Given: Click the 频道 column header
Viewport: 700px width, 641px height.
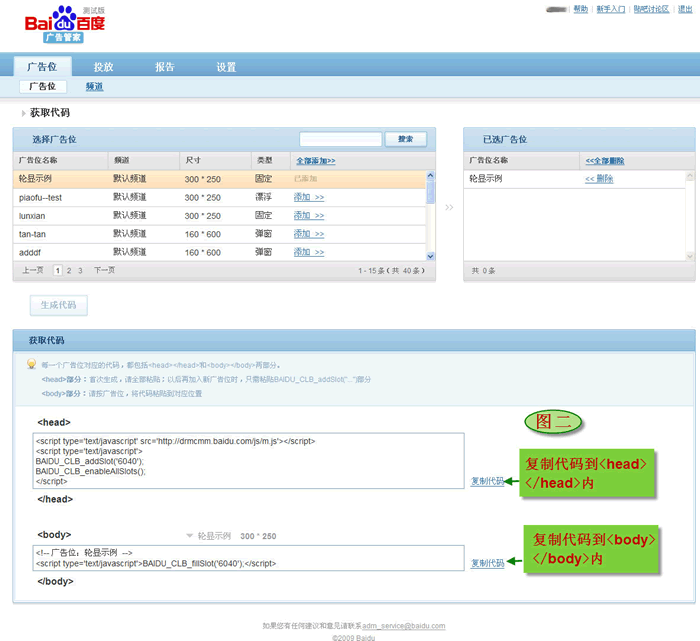Looking at the screenshot, I should click(x=121, y=160).
